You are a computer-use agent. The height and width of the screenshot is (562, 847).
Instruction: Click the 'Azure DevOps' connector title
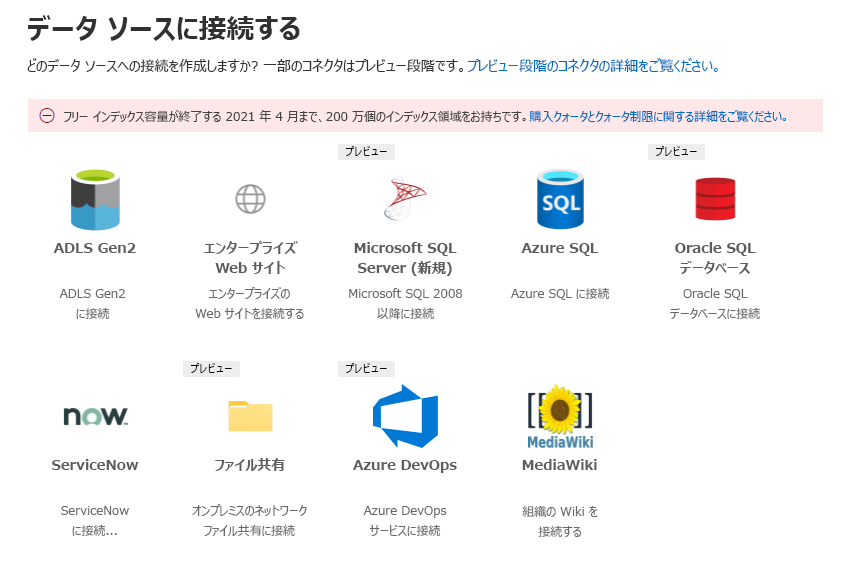pos(405,465)
